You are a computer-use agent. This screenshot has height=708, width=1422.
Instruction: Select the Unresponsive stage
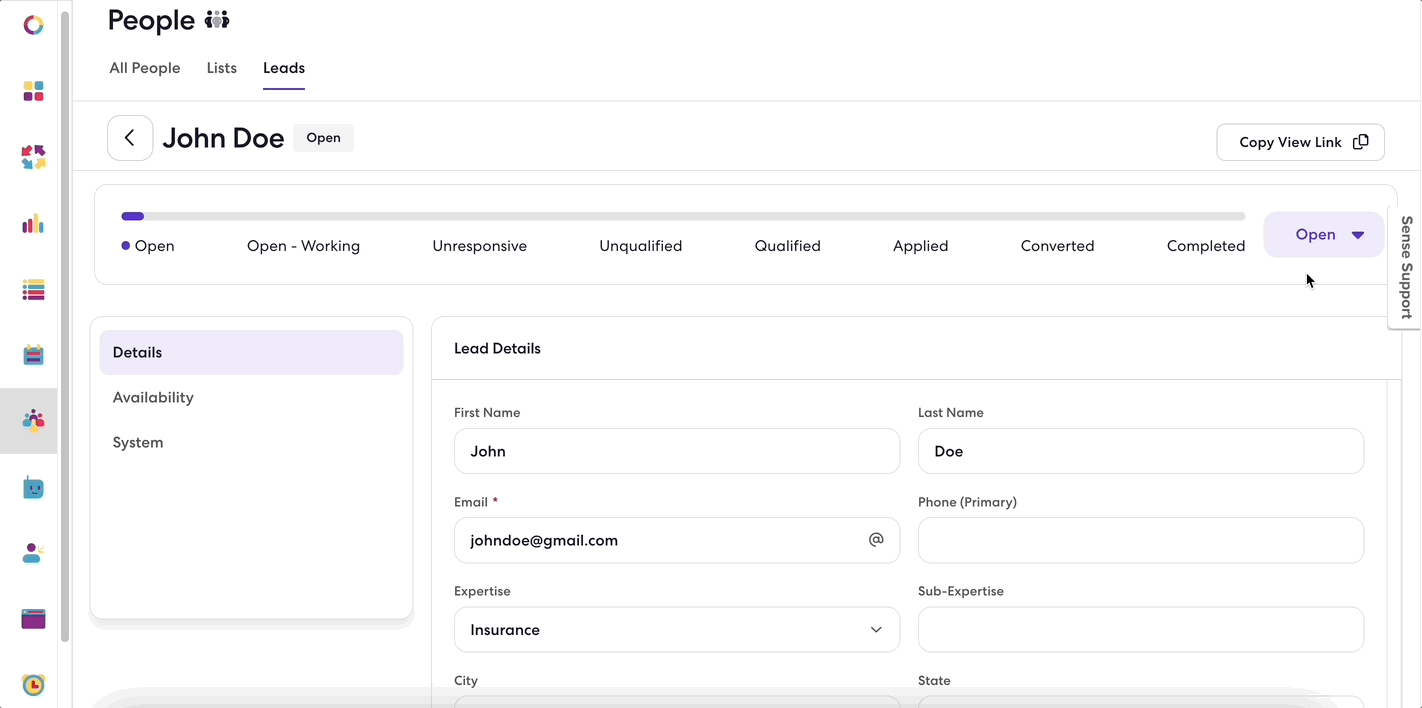coord(479,246)
